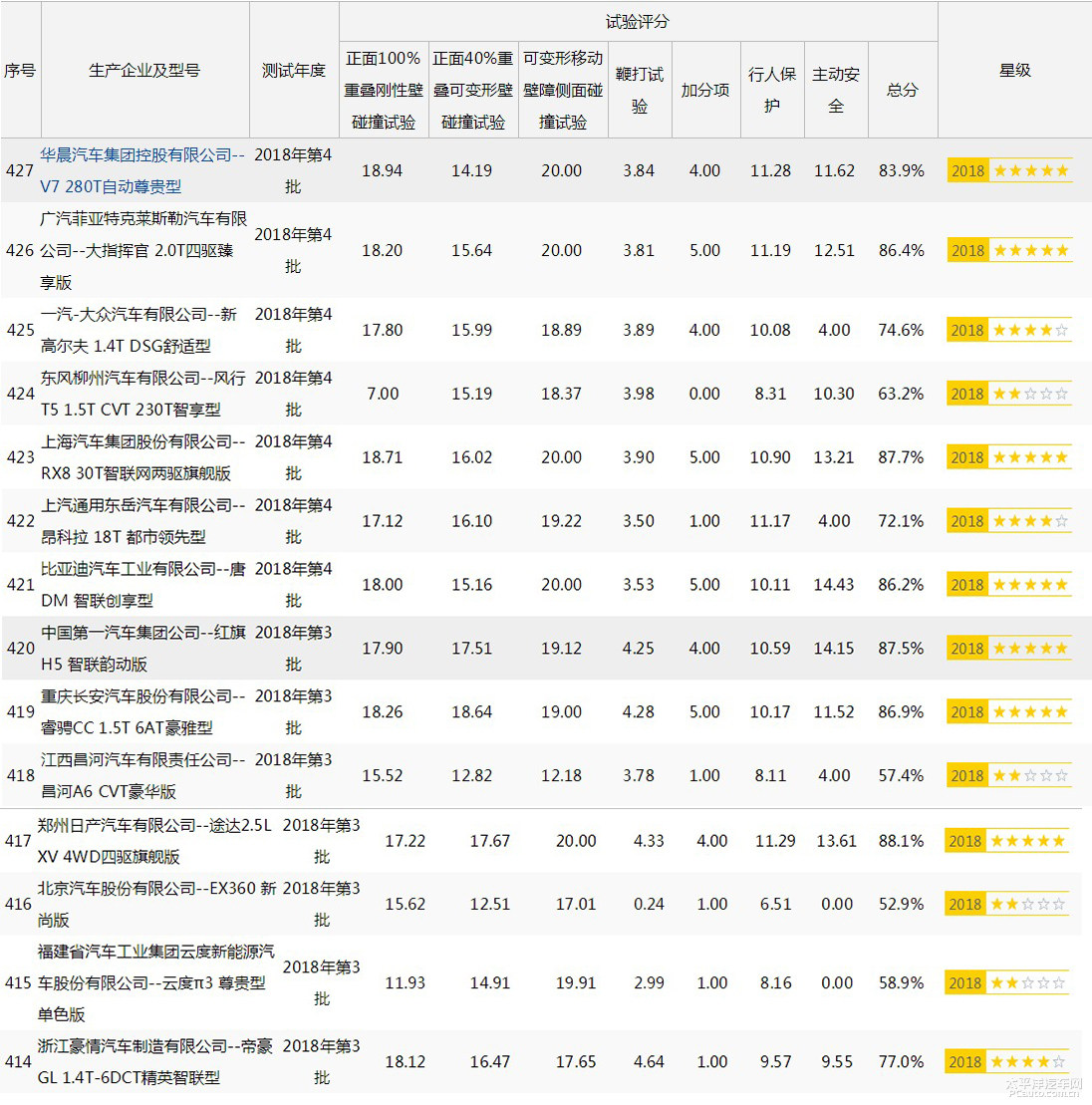Image resolution: width=1092 pixels, height=1105 pixels.
Task: Click the star rating badge for row 415
Action: pyautogui.click(x=1006, y=982)
